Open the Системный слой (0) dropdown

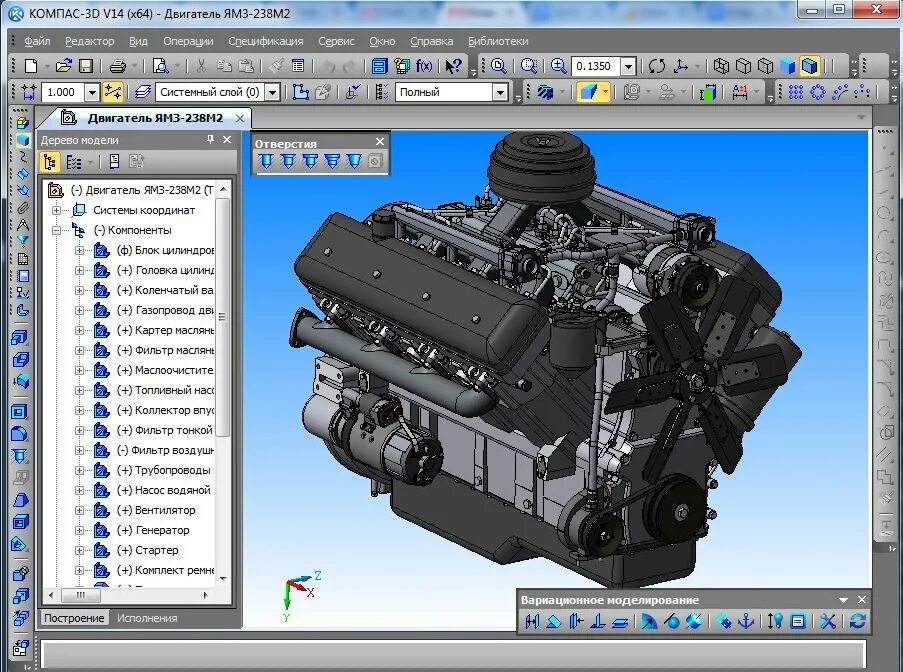click(x=273, y=92)
